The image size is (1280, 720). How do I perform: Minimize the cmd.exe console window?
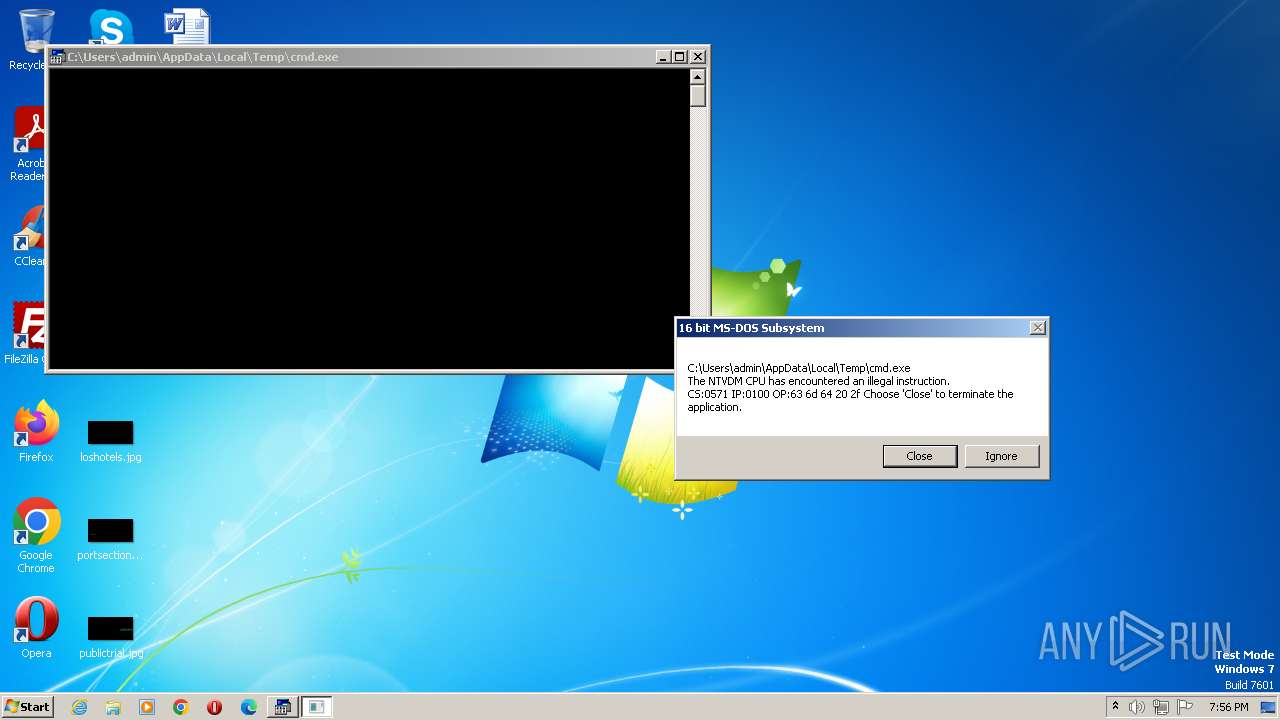click(x=662, y=57)
